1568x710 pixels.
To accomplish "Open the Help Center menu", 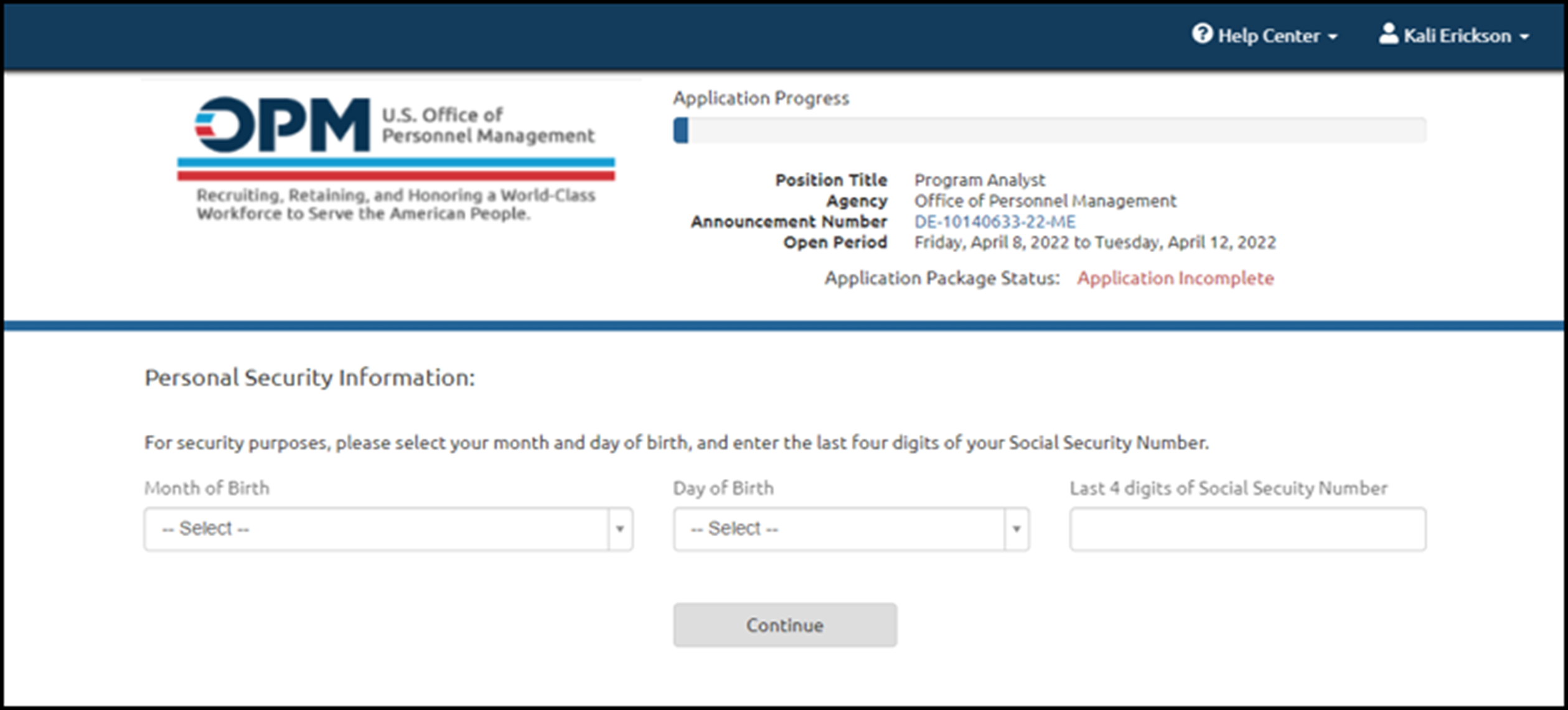I will pos(1265,35).
